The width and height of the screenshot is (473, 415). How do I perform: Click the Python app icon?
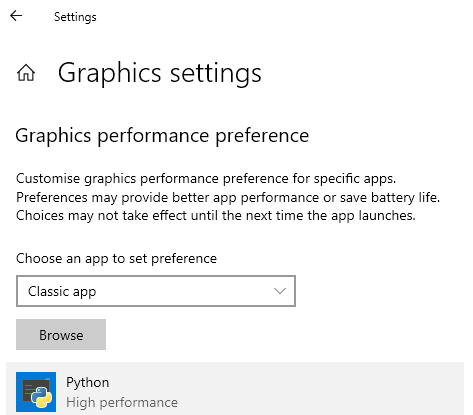(36, 392)
